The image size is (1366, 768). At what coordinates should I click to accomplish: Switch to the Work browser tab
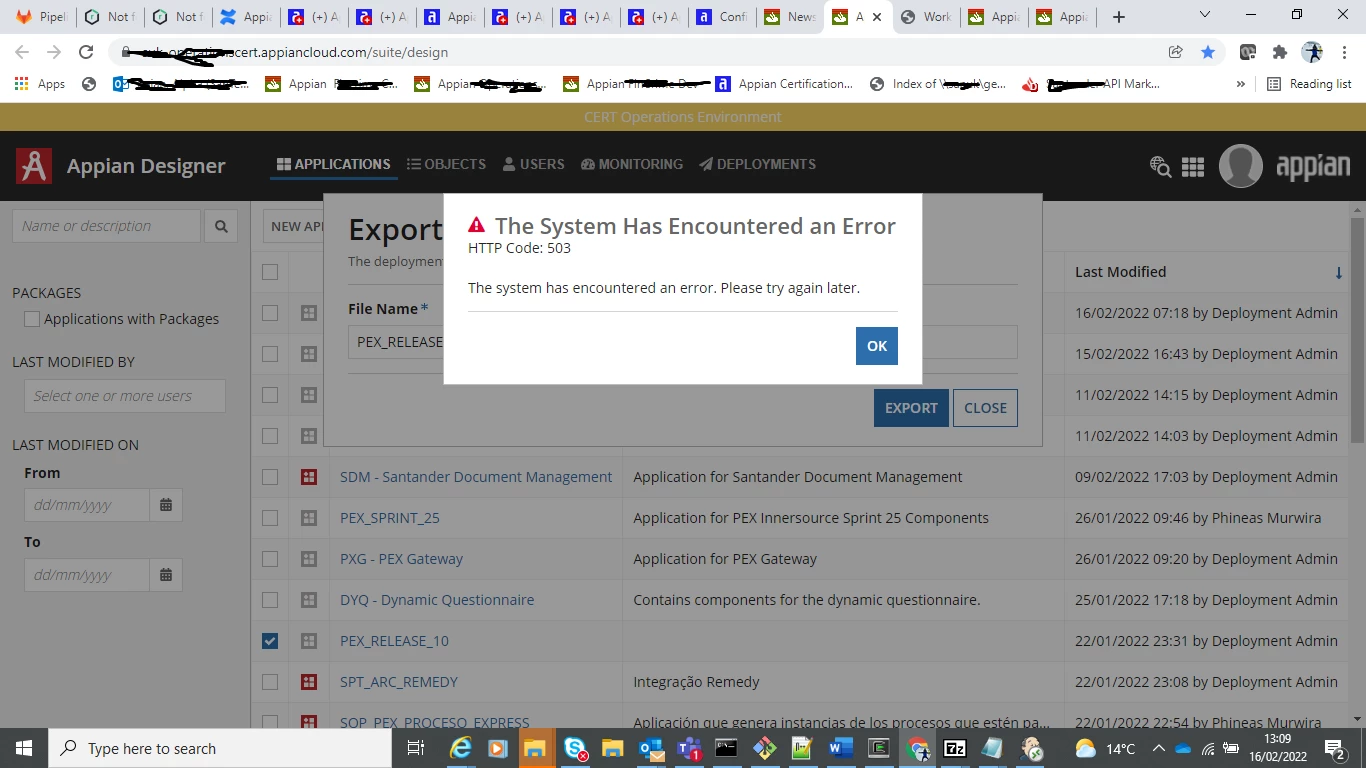(x=926, y=17)
